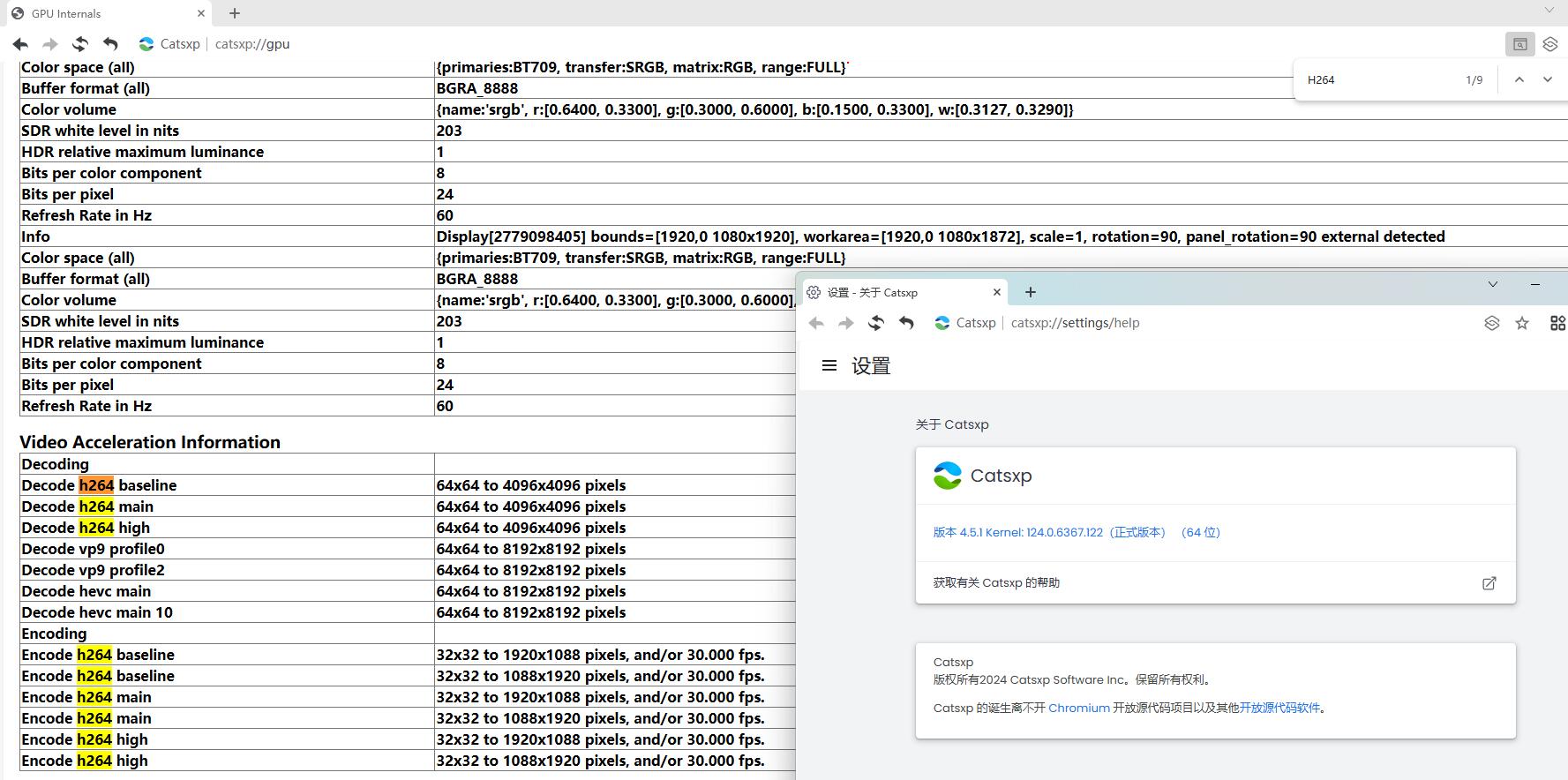Open new tab in settings window

click(1031, 292)
